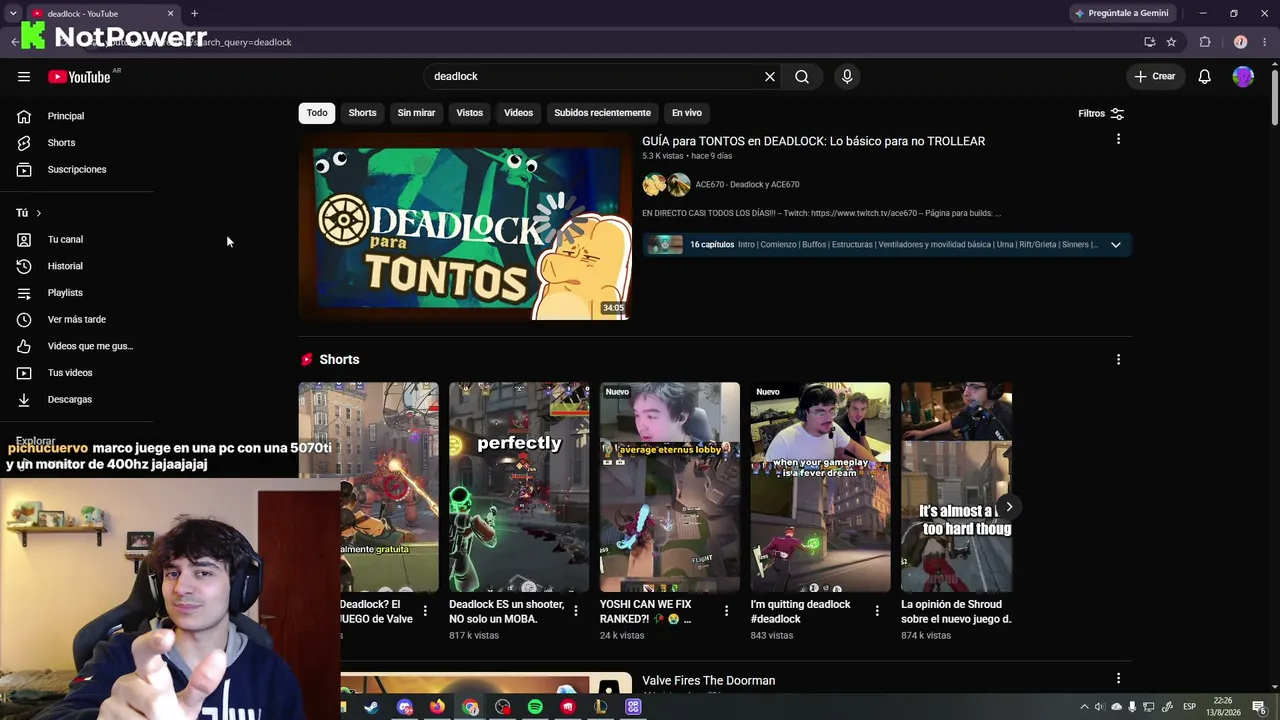
Task: Select the Subidos recientemente filter chip
Action: (602, 113)
